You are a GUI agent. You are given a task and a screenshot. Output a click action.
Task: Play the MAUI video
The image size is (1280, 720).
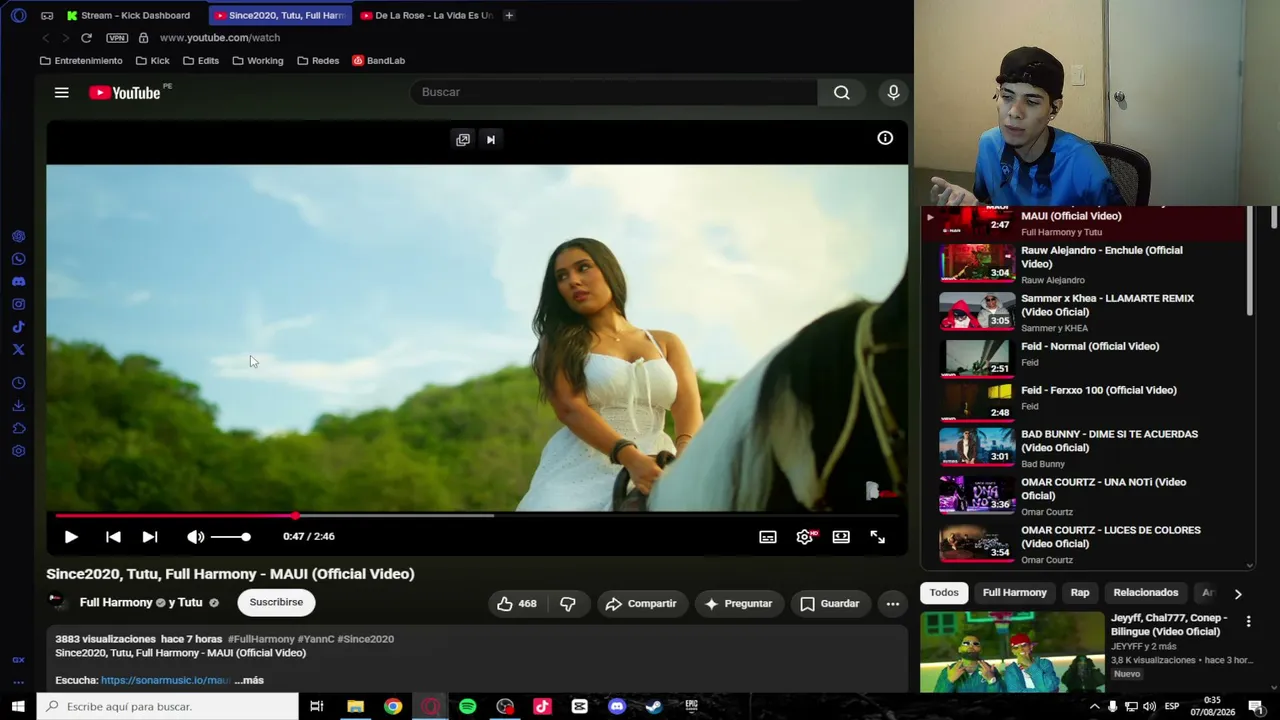tap(71, 537)
